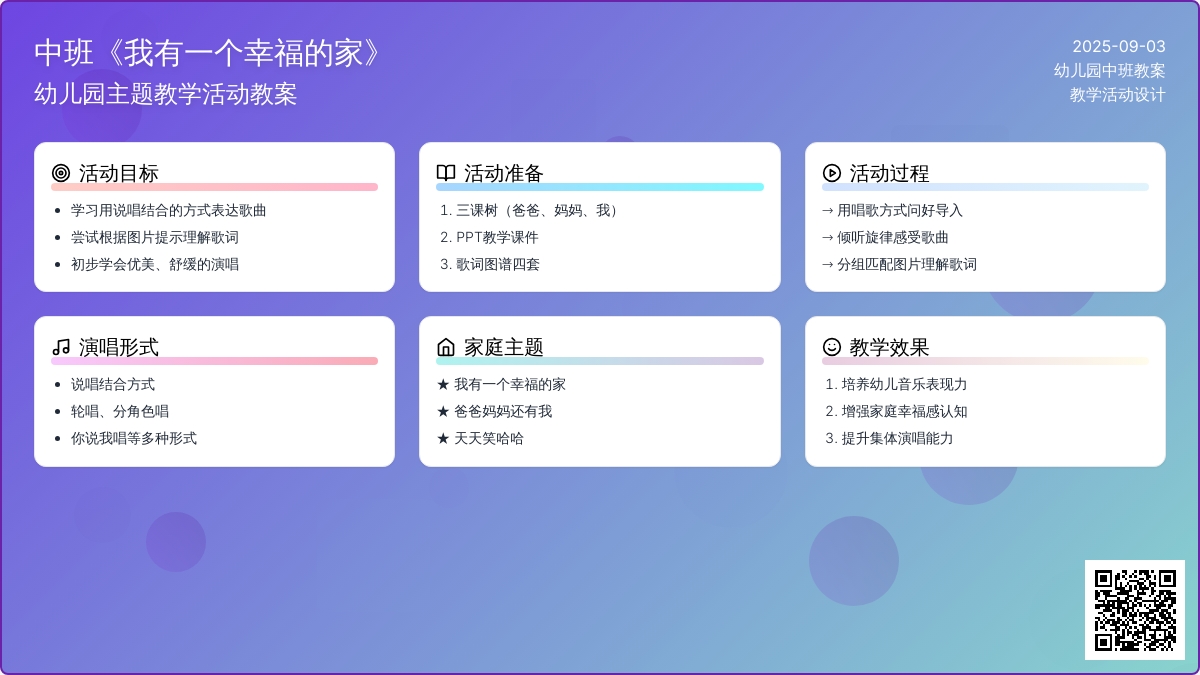
Task: Click list item PPT教学课件
Action: click(x=497, y=237)
